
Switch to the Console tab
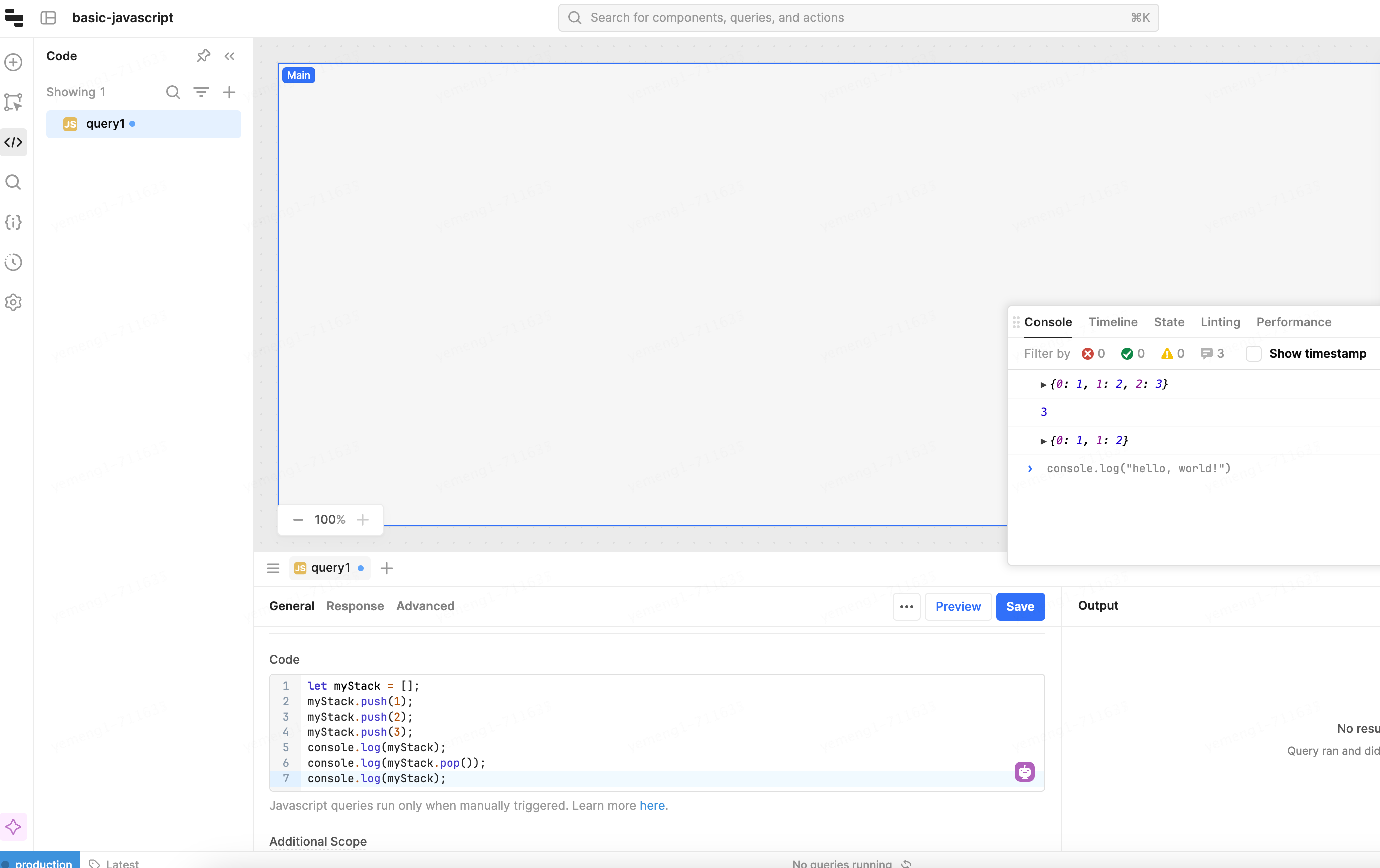(x=1048, y=322)
